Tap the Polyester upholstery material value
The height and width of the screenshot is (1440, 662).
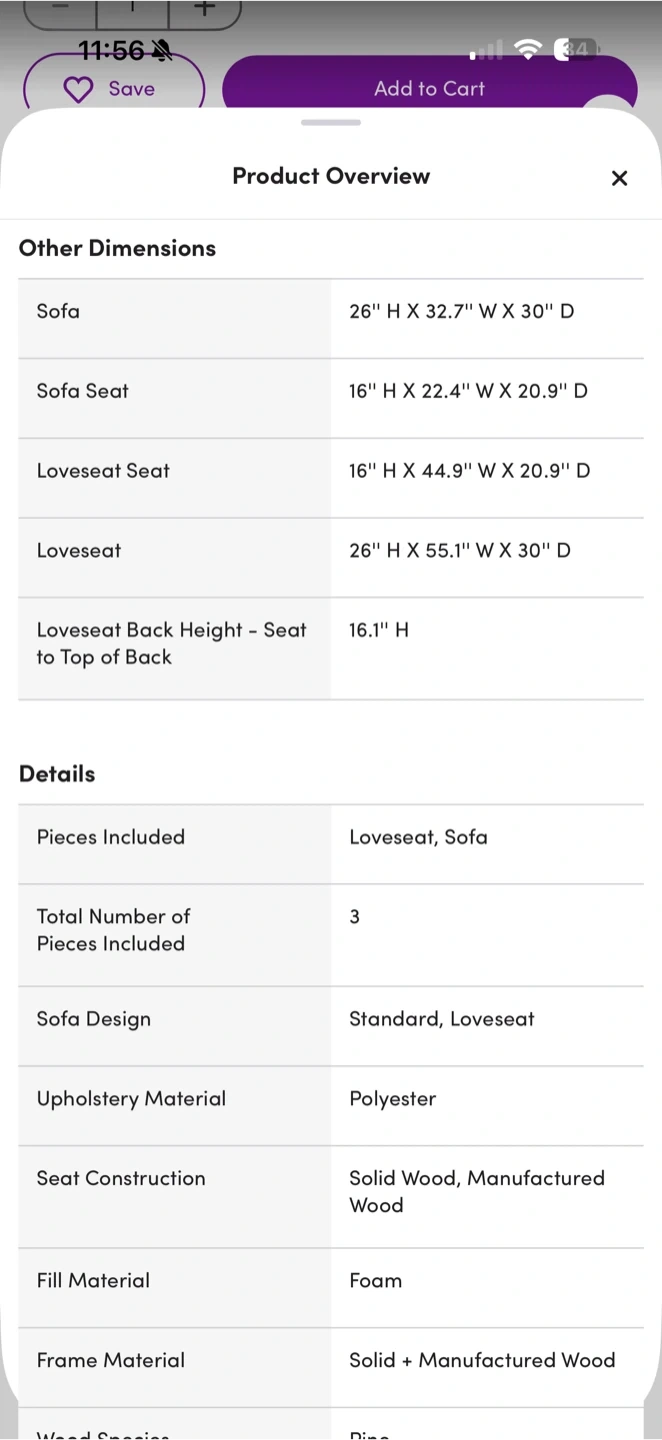click(392, 1099)
